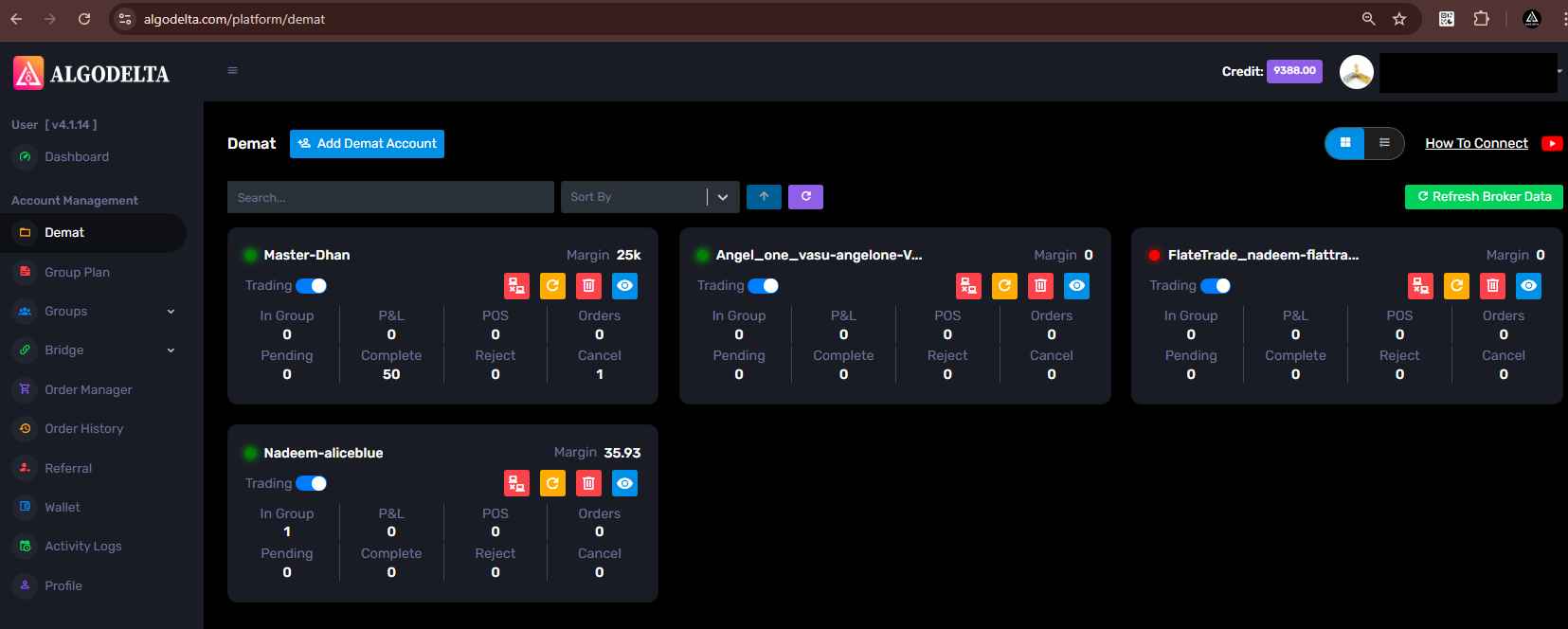Collapse sidebar with the hamburger menu icon

232,71
